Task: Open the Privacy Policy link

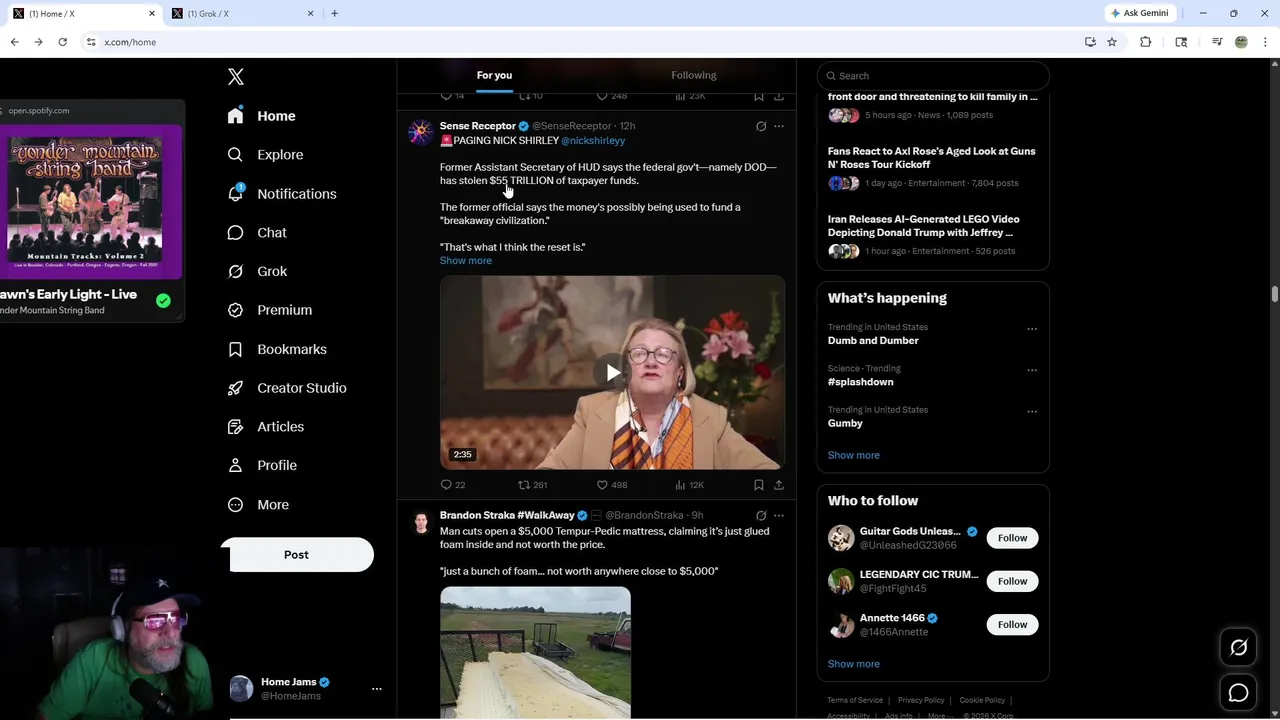Action: tap(921, 701)
